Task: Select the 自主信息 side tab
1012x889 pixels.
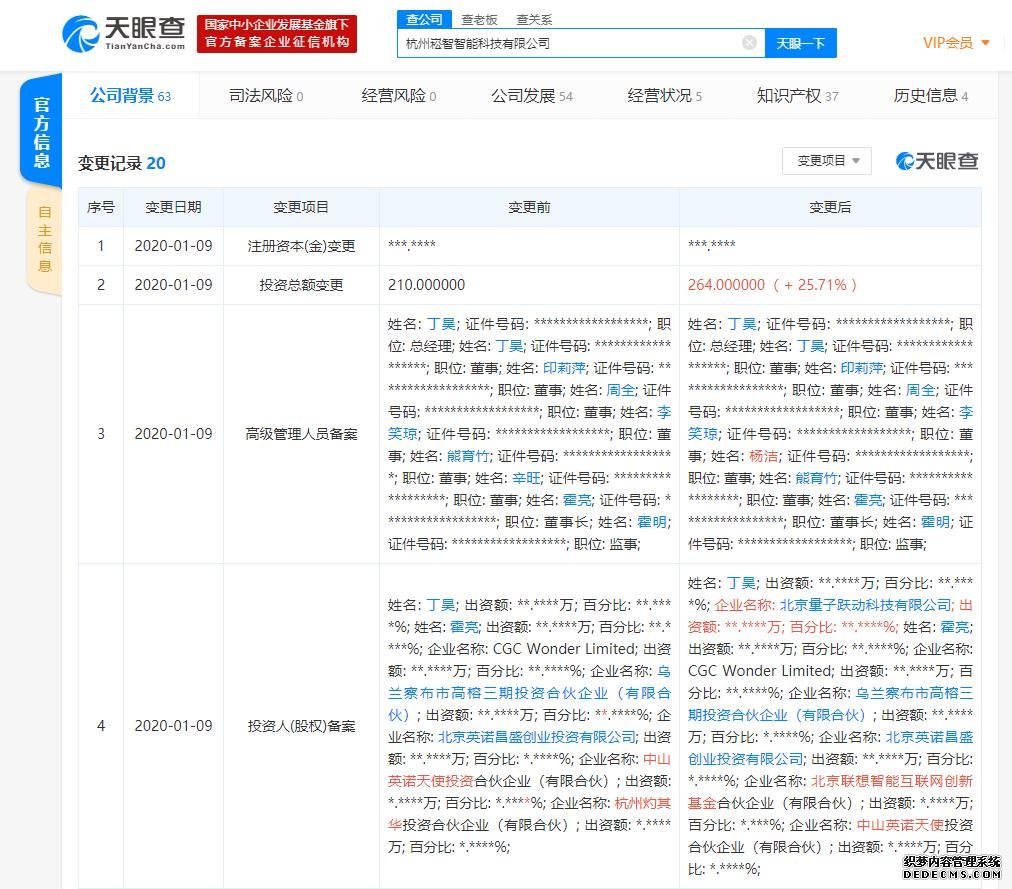Action: 44,239
